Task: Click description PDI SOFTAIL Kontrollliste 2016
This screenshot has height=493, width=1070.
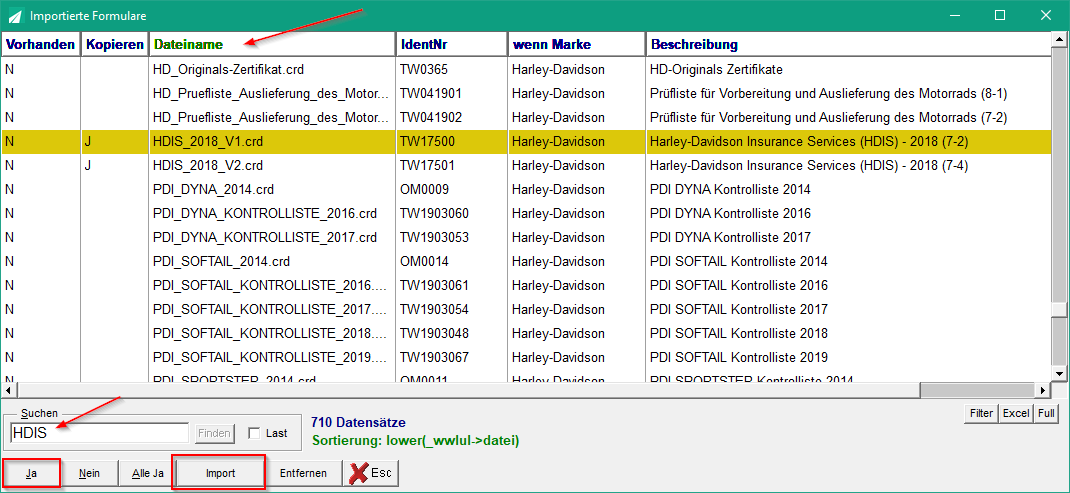Action: click(739, 285)
